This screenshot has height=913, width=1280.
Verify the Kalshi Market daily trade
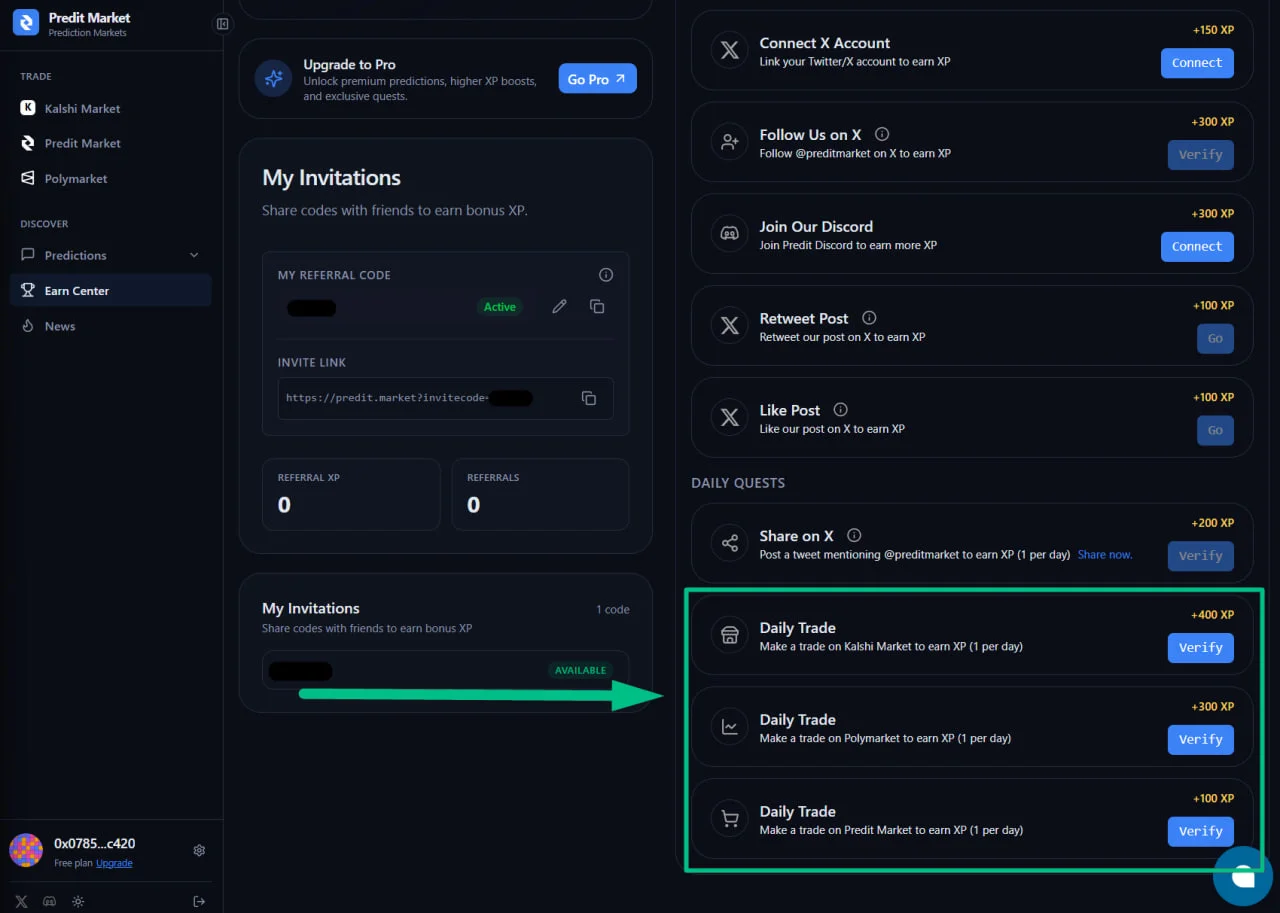point(1200,648)
